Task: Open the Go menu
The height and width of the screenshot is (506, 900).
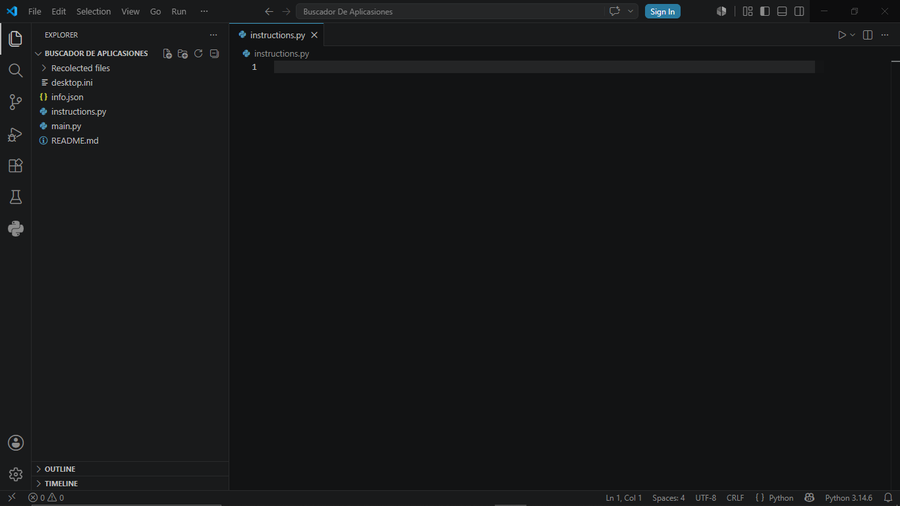Action: click(x=155, y=11)
